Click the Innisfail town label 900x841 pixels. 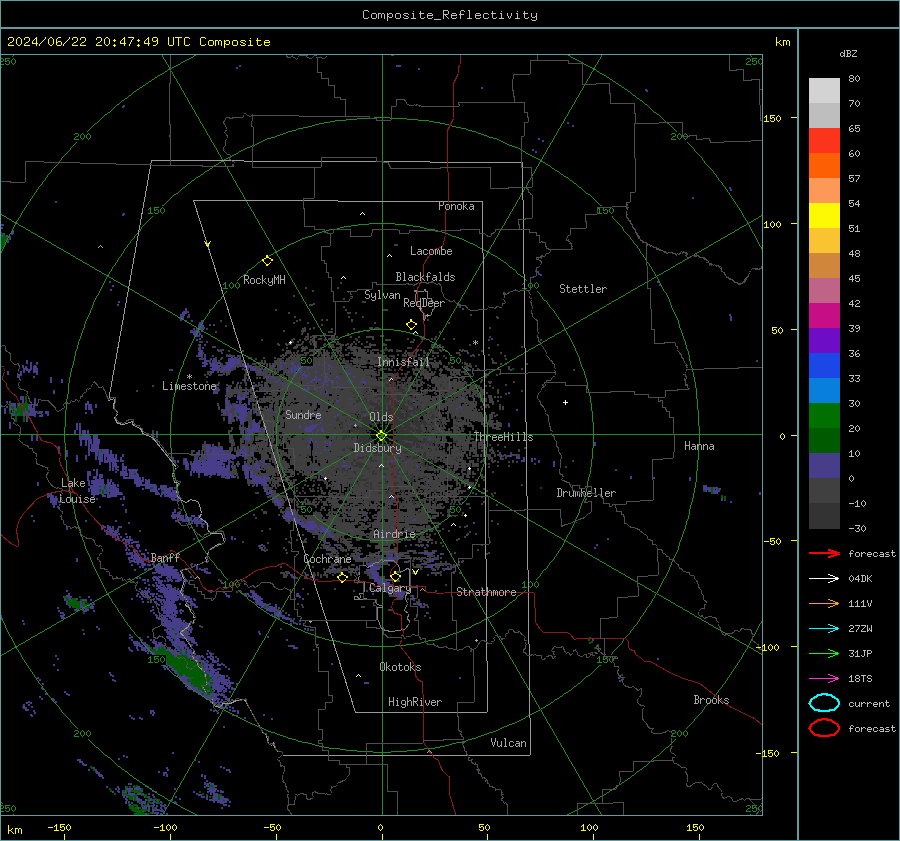pyautogui.click(x=403, y=362)
